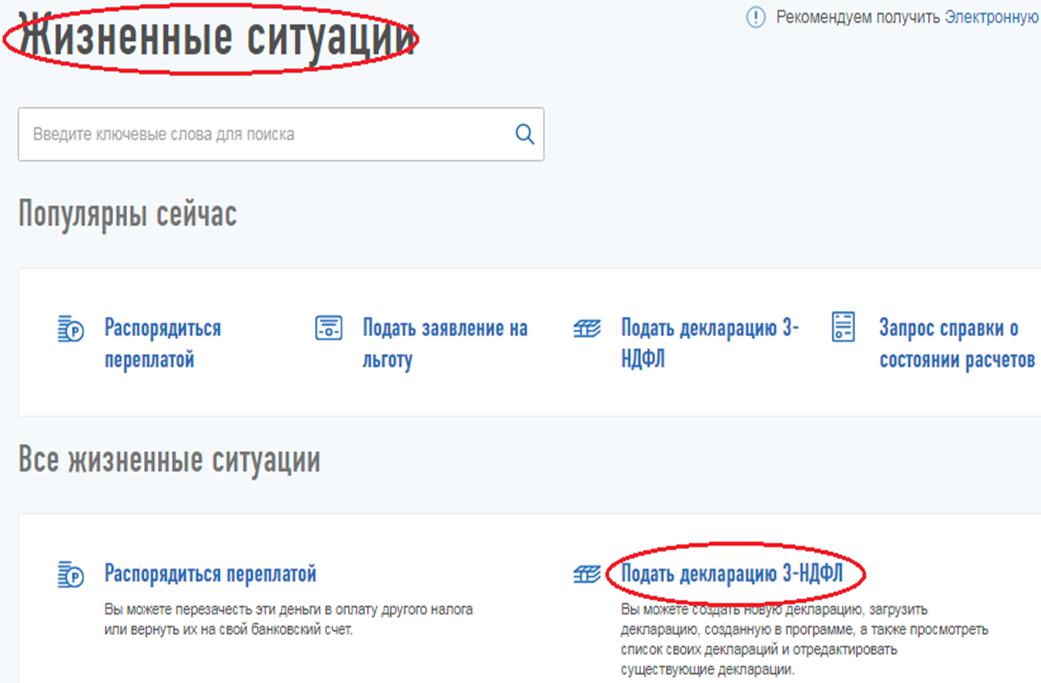Click the Популярны сейчас heading
Screen dimensions: 1041x683
(127, 214)
